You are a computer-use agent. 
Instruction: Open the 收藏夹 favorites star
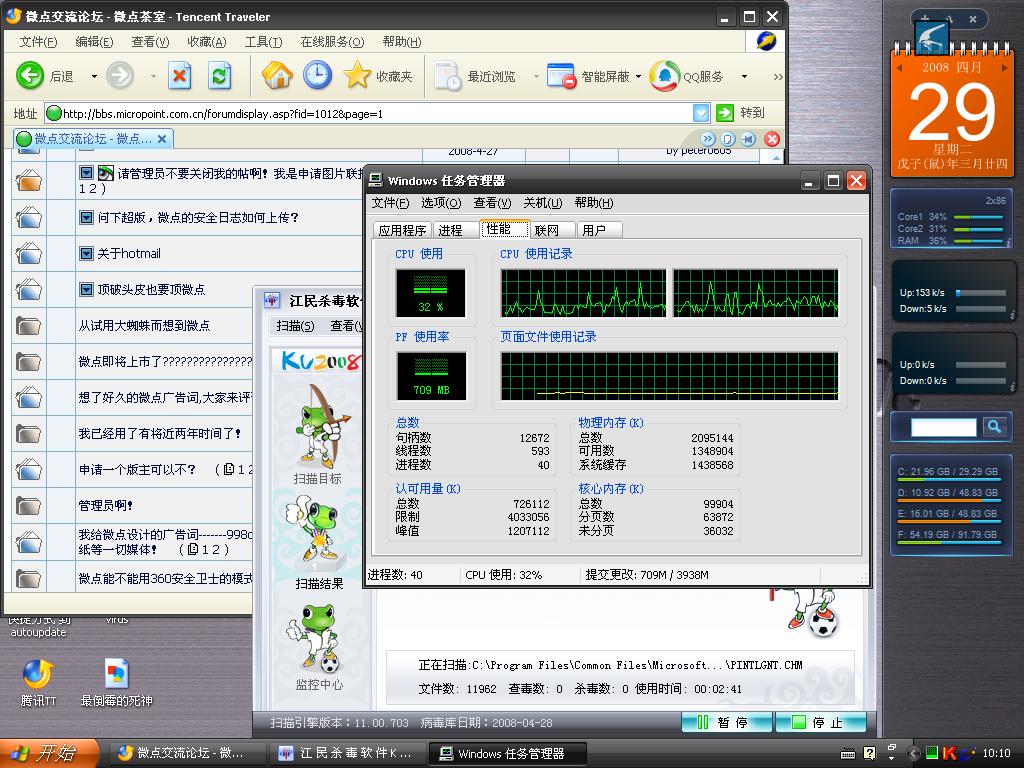pos(357,76)
